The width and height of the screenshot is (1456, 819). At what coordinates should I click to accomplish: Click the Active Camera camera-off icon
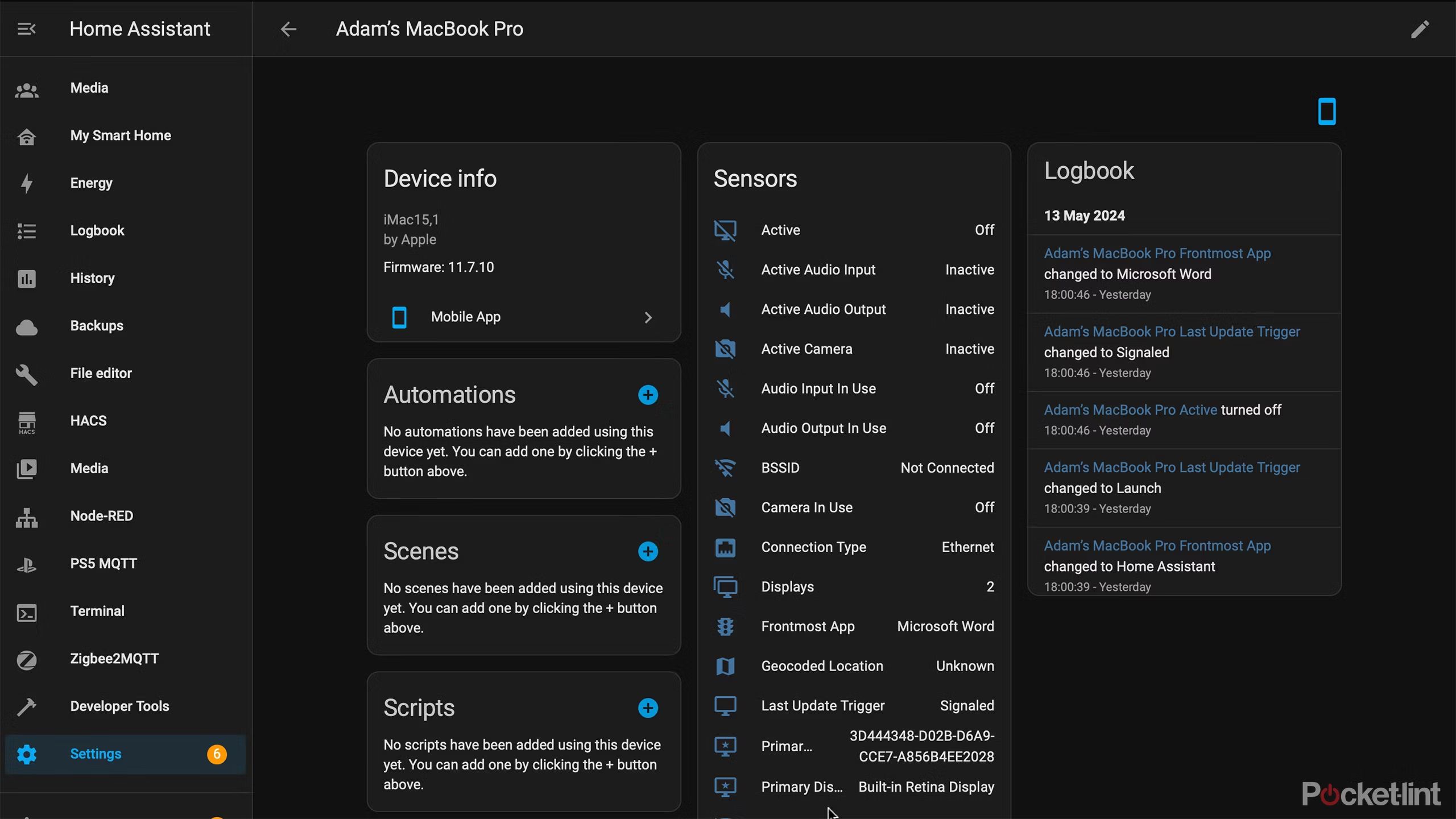click(x=725, y=349)
